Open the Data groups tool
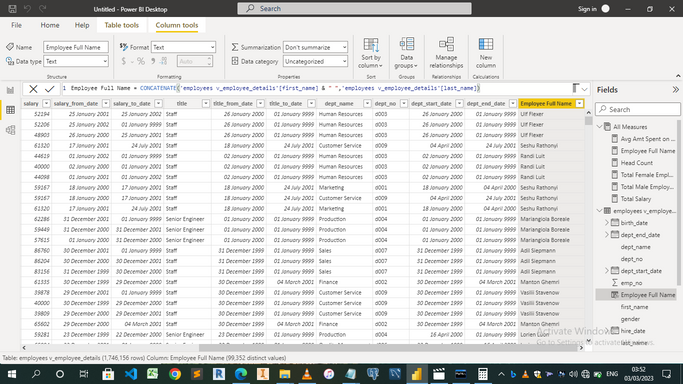The width and height of the screenshot is (683, 384). click(406, 53)
